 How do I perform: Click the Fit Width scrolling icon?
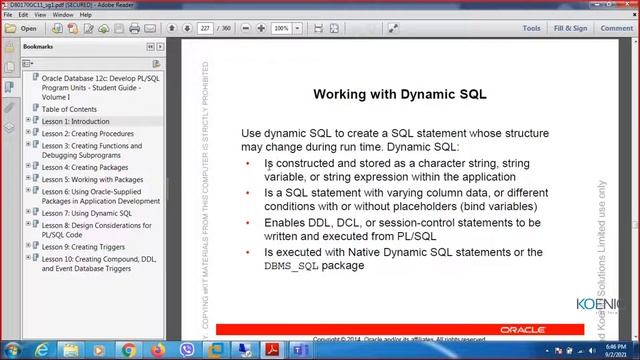[318, 28]
